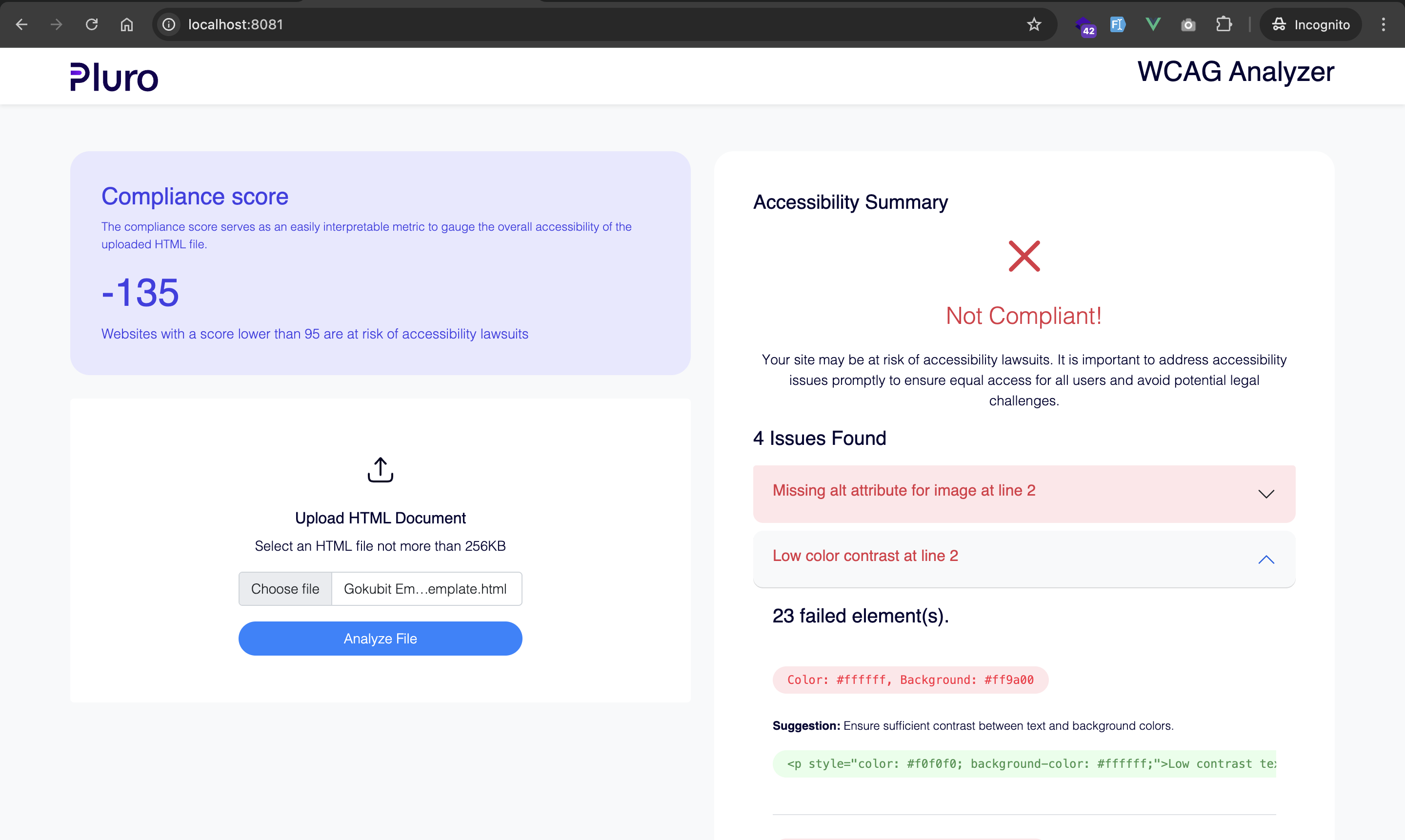1405x840 pixels.
Task: Click the upload arrow icon
Action: coord(380,470)
